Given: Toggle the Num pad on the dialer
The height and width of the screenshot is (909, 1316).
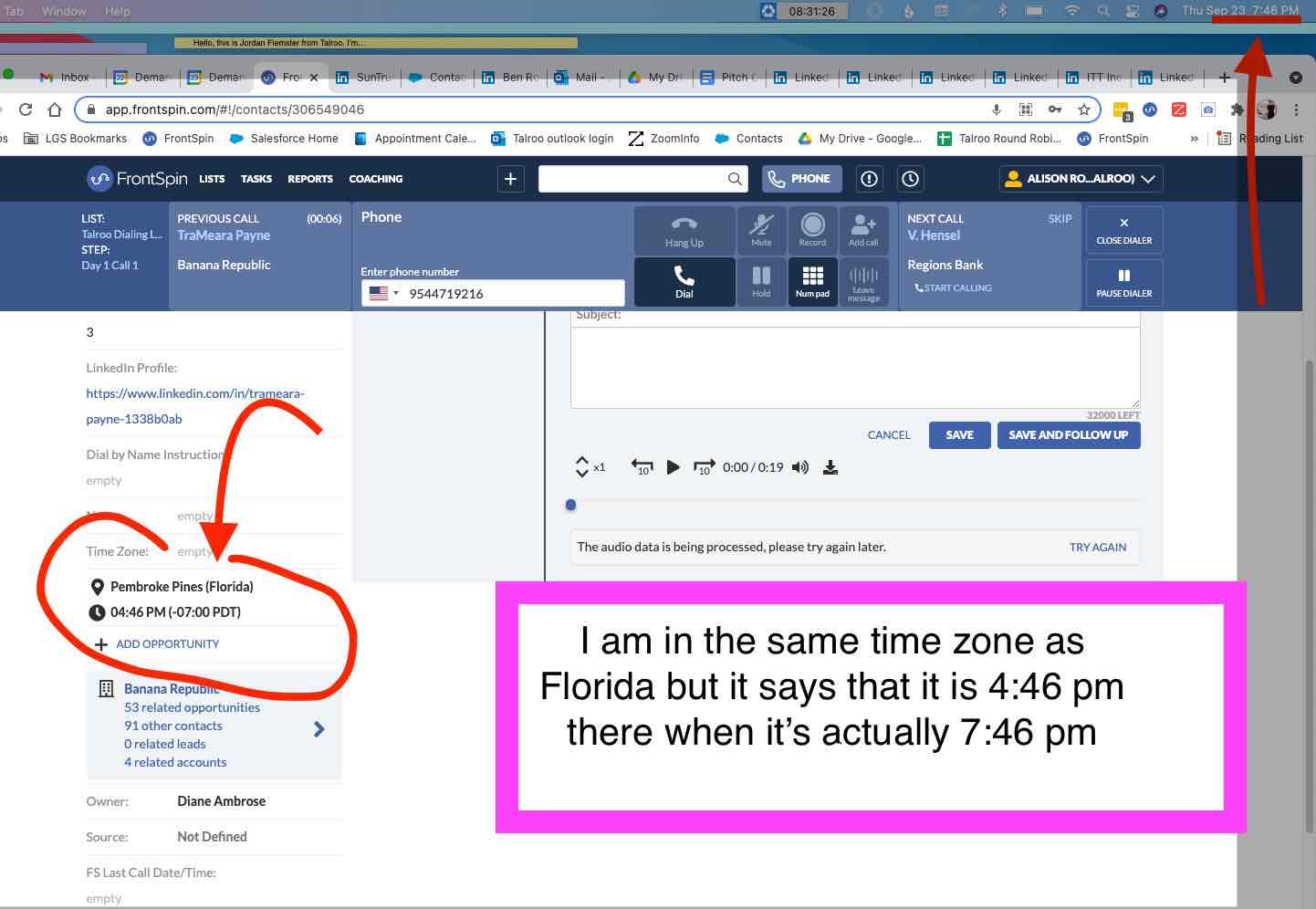Looking at the screenshot, I should [x=812, y=281].
